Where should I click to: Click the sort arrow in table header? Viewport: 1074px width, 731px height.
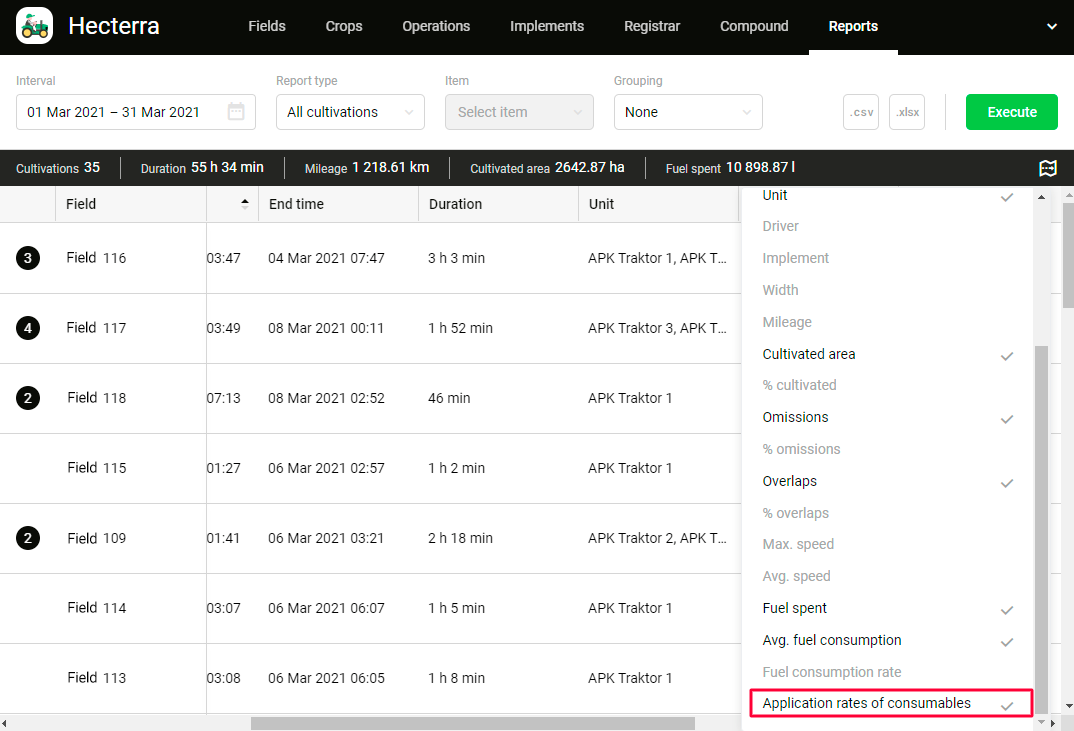[245, 204]
